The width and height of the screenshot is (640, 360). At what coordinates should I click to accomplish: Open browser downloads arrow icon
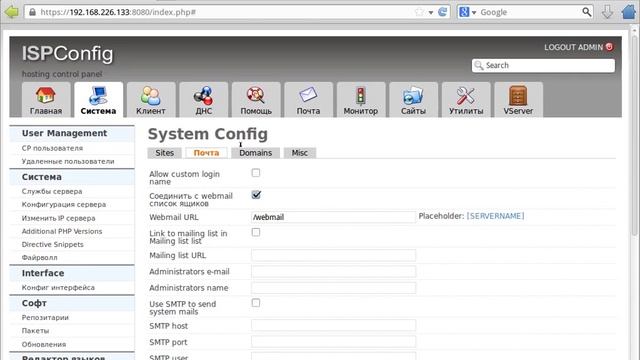[x=607, y=12]
